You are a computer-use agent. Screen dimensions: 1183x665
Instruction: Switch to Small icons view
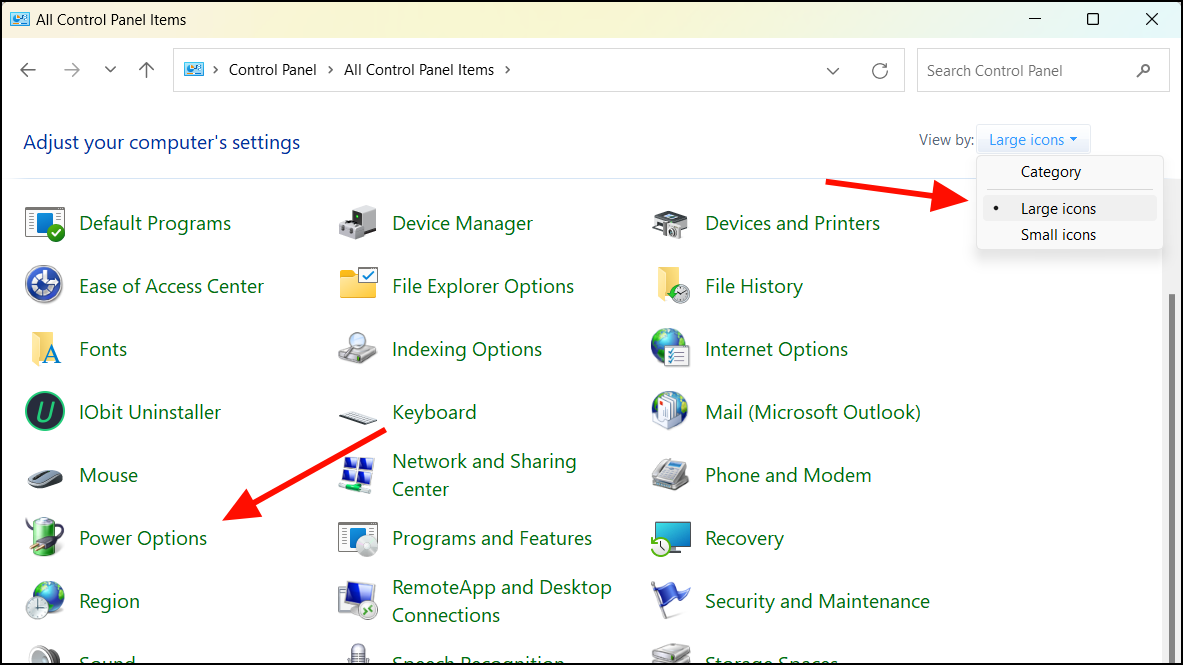[x=1058, y=234]
